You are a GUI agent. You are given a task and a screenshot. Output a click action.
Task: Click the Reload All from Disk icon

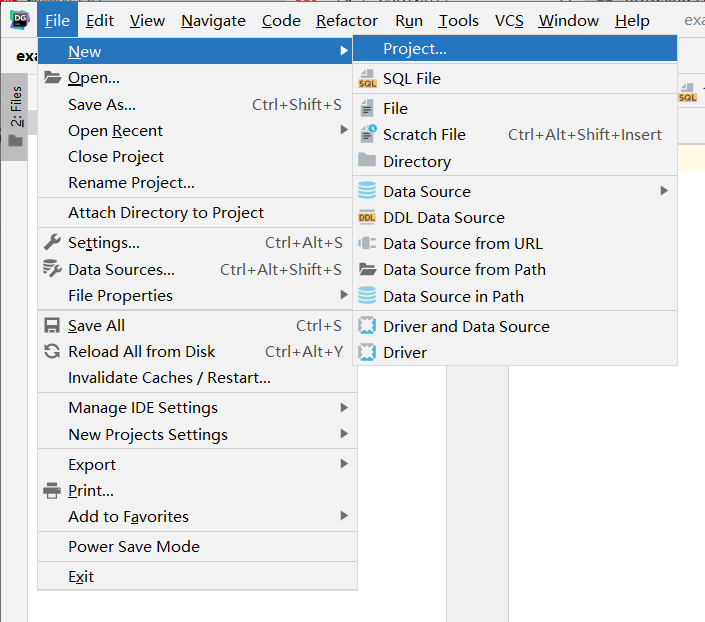[x=52, y=351]
